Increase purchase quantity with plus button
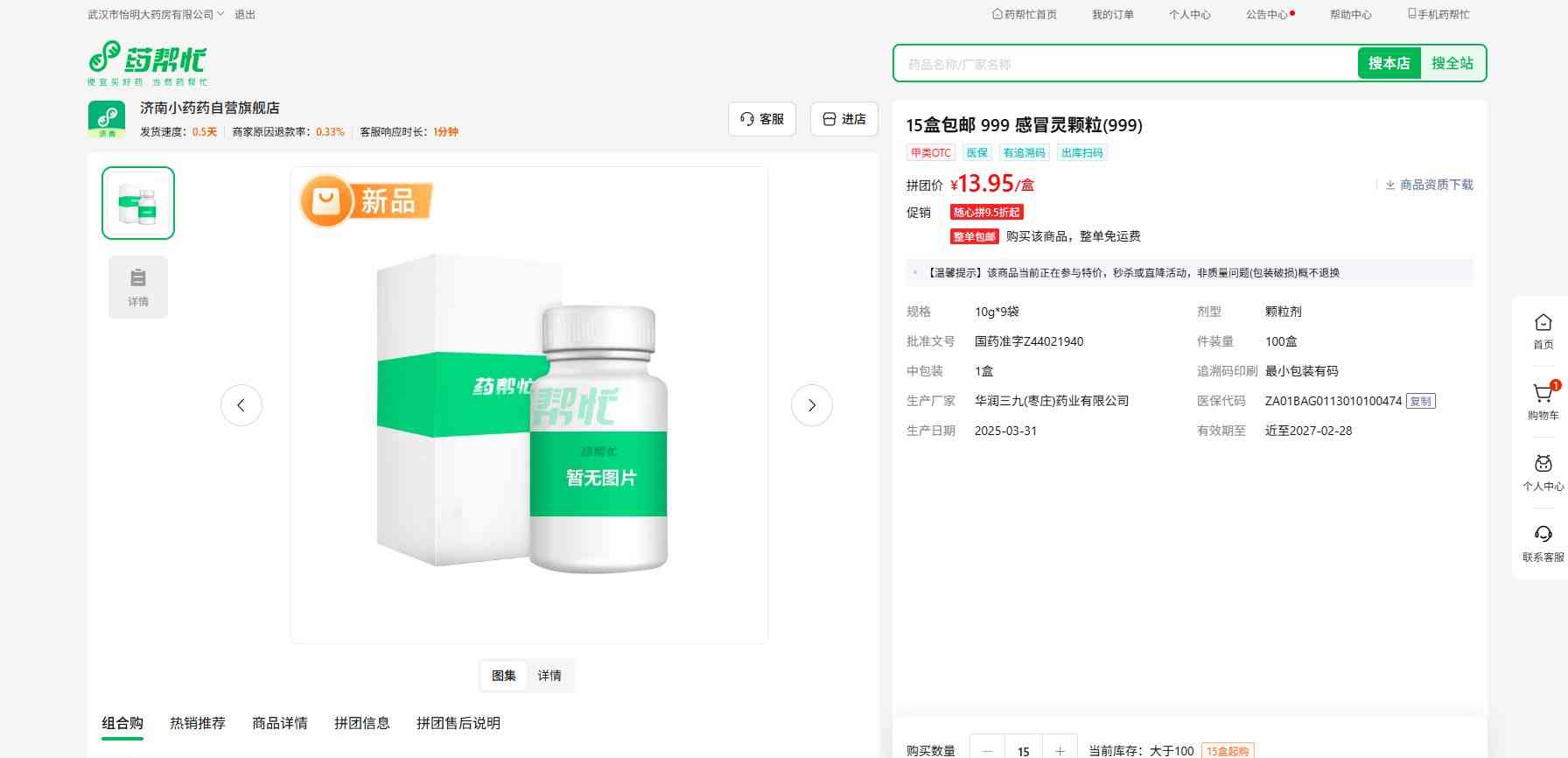1568x758 pixels. click(x=1060, y=750)
